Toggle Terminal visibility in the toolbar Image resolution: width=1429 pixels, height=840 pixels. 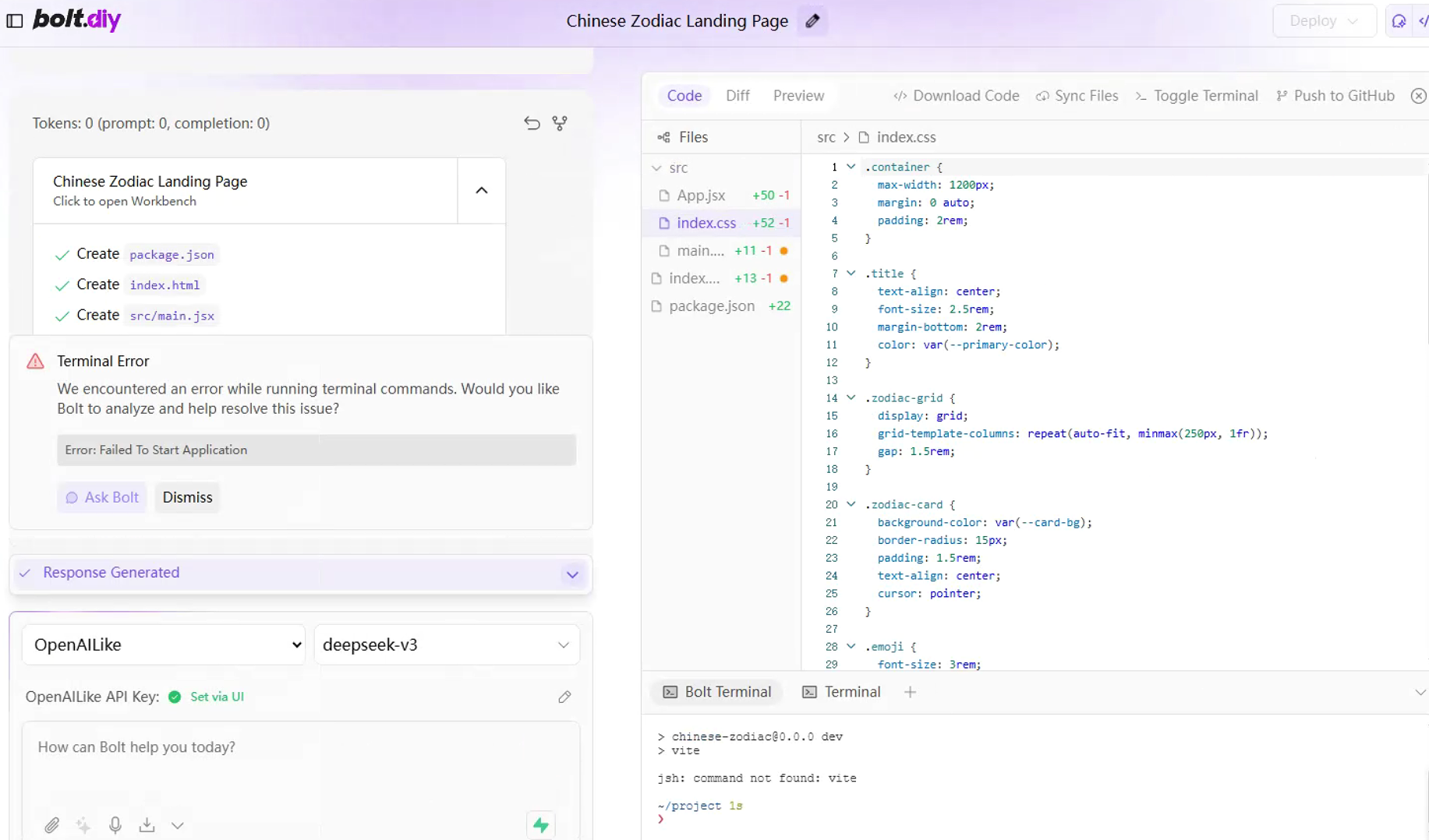1197,96
